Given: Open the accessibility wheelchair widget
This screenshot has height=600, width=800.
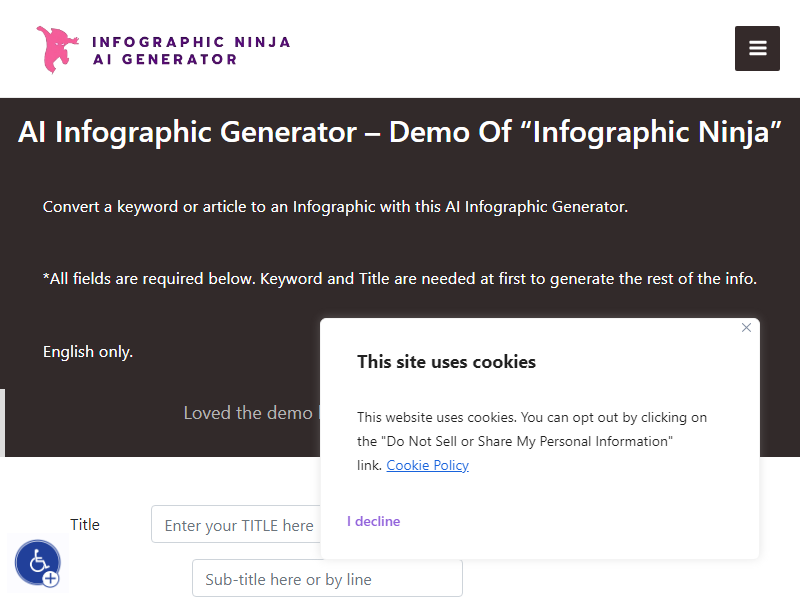Looking at the screenshot, I should (x=38, y=563).
